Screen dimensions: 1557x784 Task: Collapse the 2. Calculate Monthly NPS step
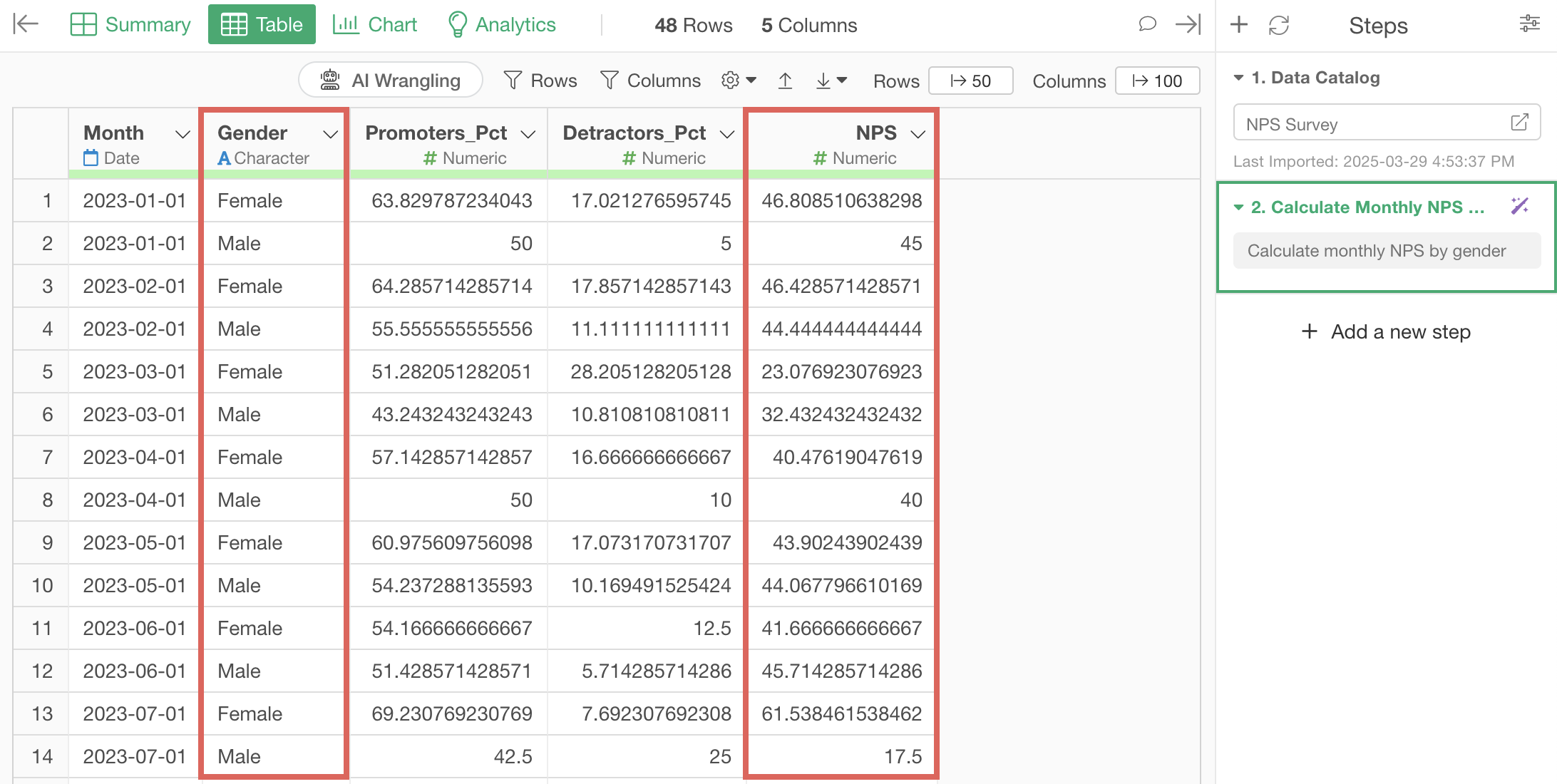click(x=1238, y=207)
